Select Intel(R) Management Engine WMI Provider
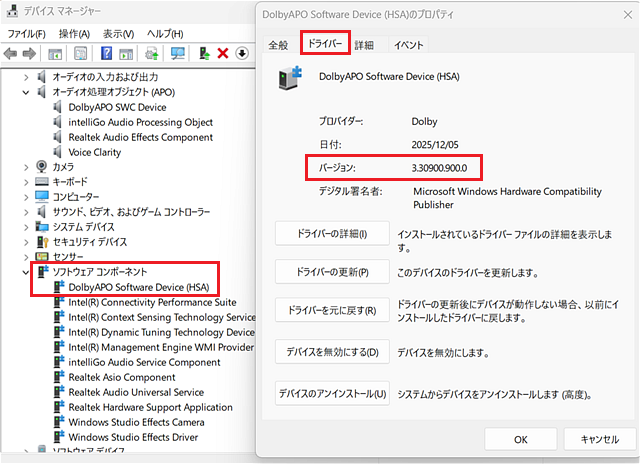The image size is (640, 464). [x=161, y=347]
